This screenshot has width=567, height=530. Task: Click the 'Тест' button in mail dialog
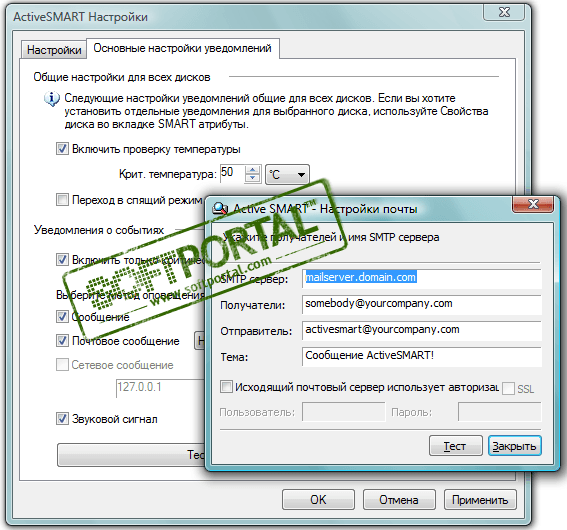(x=456, y=446)
